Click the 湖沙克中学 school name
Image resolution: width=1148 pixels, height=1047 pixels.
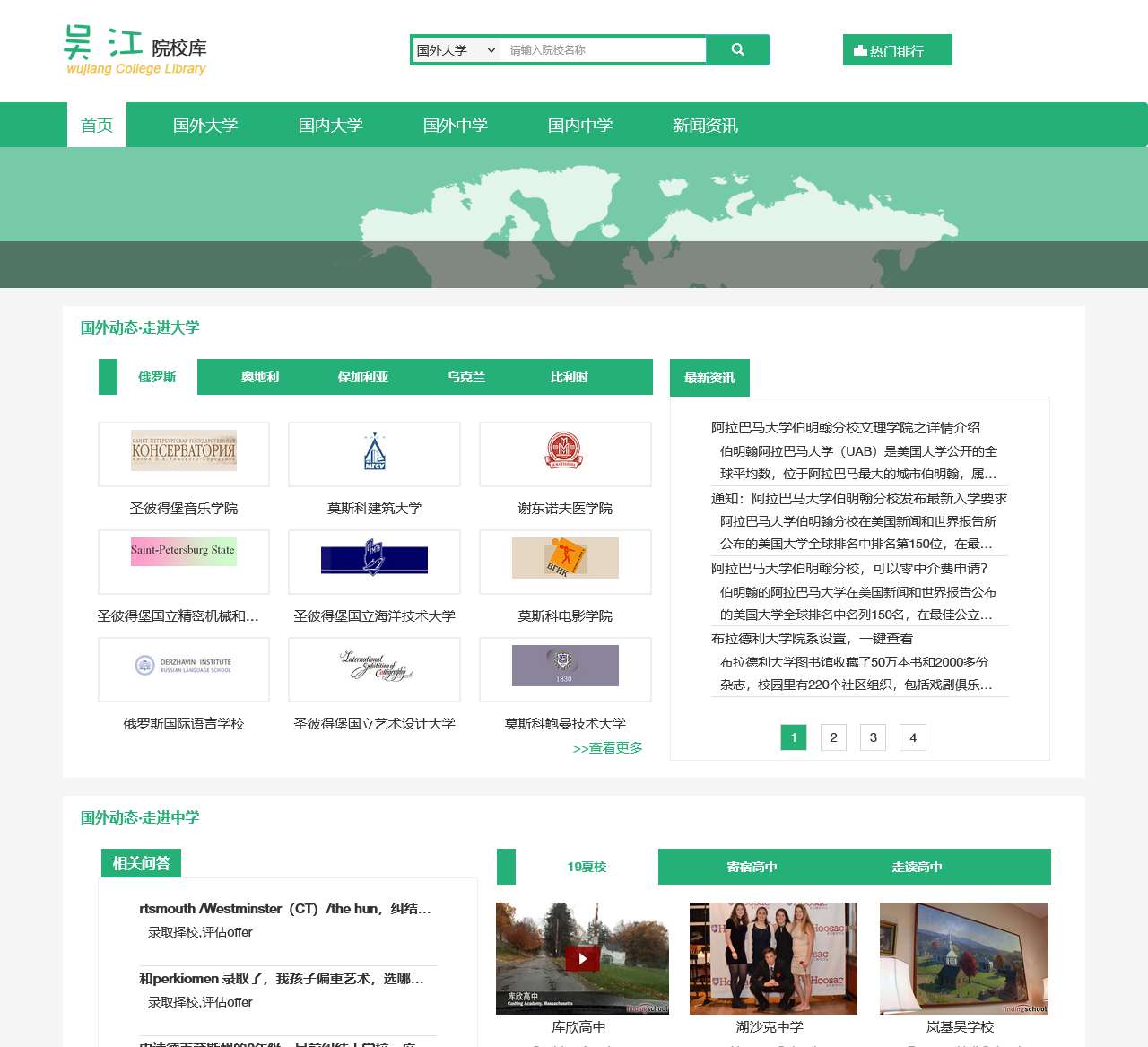(x=770, y=1027)
